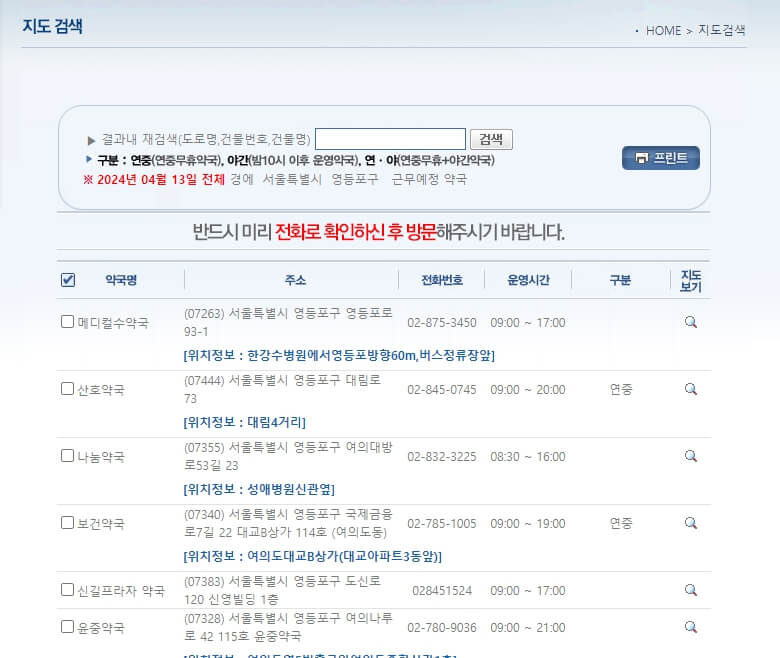The height and width of the screenshot is (658, 780).
Task: Click the 운영시간 column header
Action: (x=528, y=280)
